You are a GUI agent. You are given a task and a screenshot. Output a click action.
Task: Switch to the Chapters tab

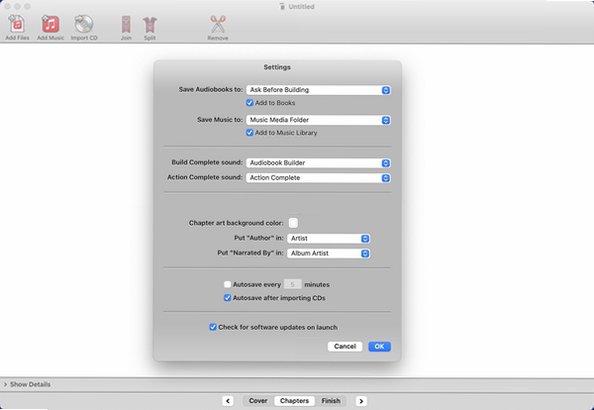[294, 401]
